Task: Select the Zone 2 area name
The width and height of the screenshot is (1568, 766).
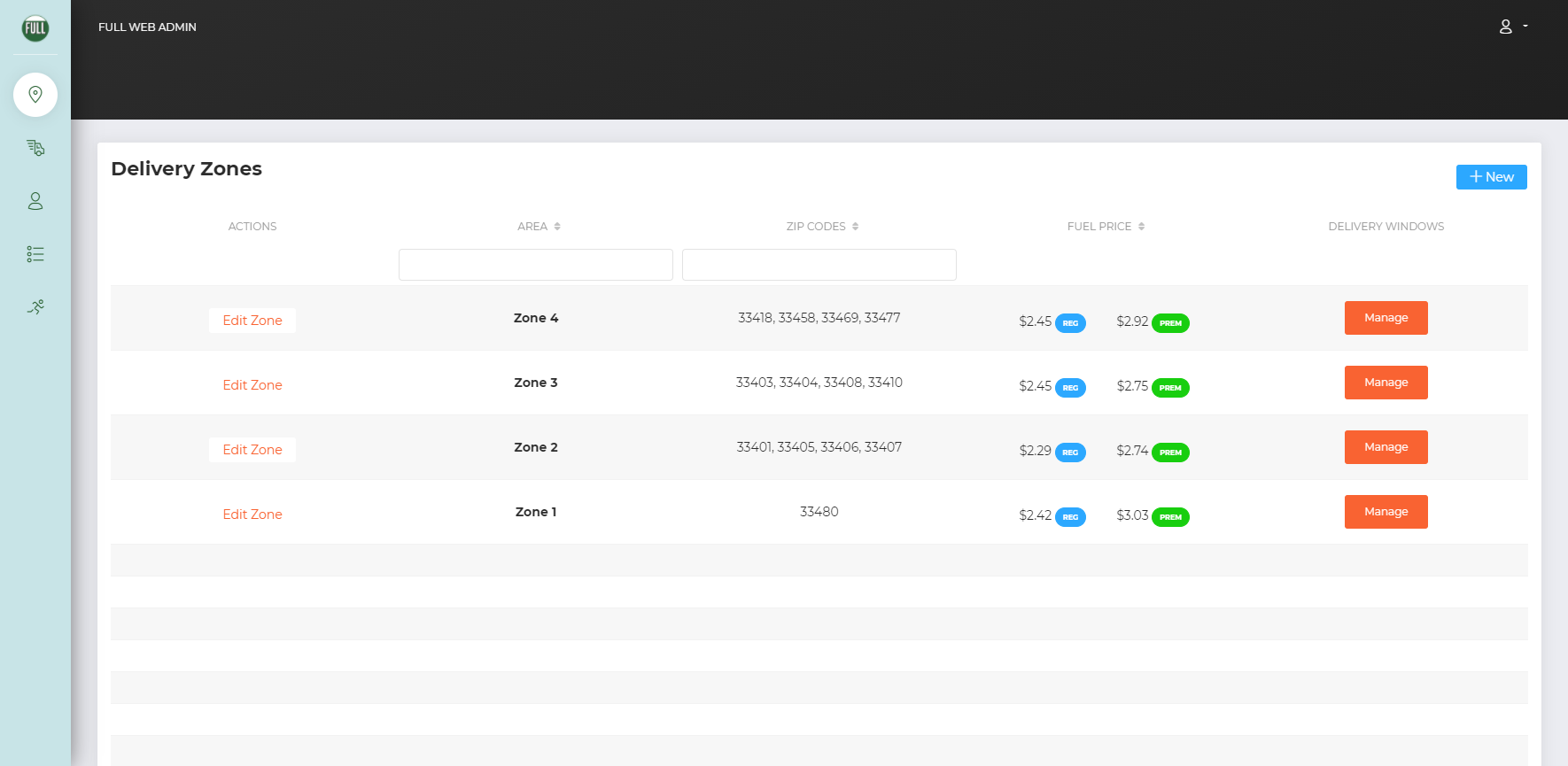Action: point(536,447)
